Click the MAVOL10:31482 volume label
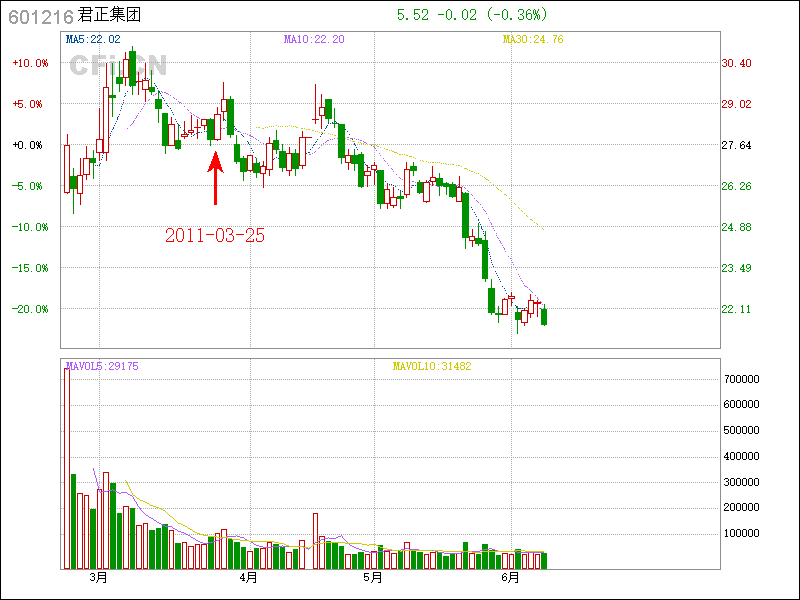This screenshot has width=800, height=600. 431,366
